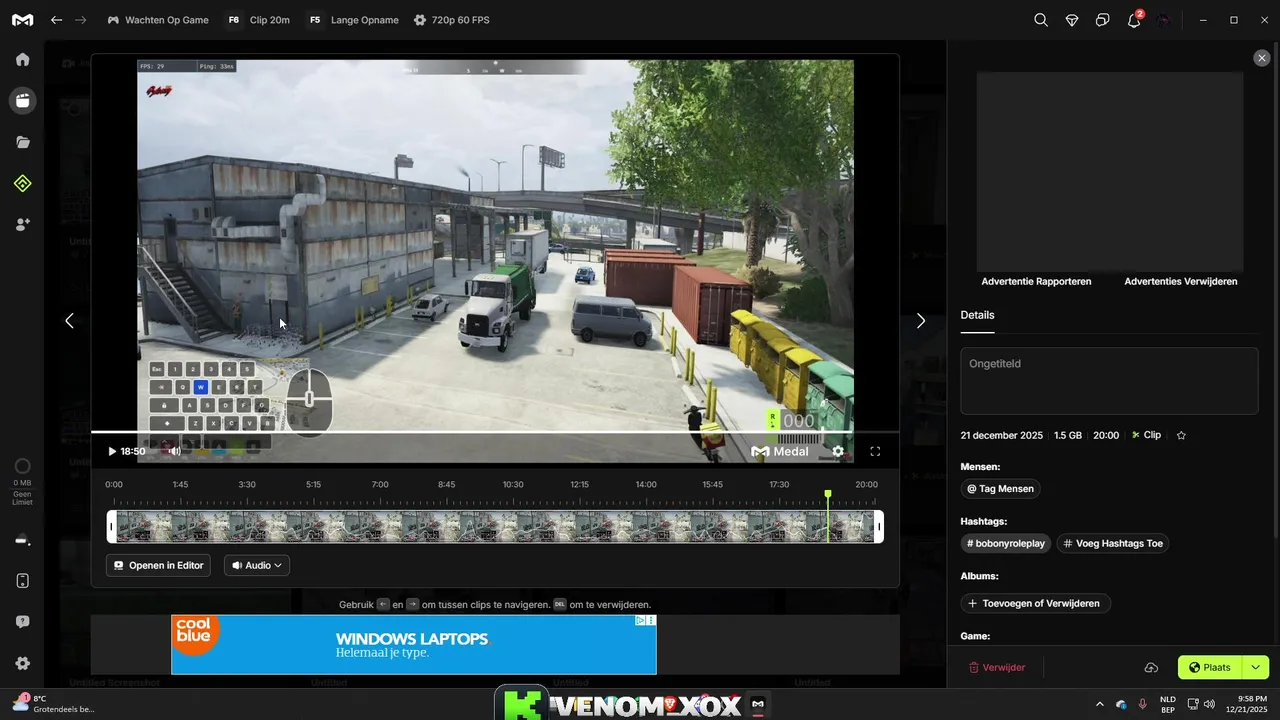The height and width of the screenshot is (720, 1280).
Task: Go back with the left arrow in the title bar
Action: pyautogui.click(x=57, y=20)
